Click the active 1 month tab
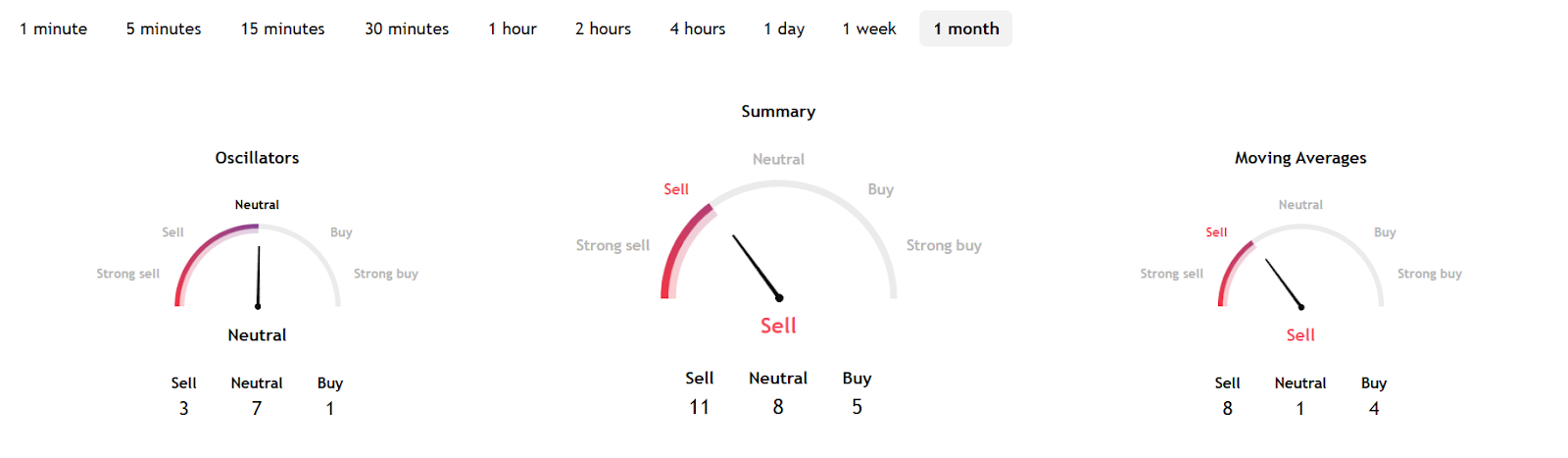Viewport: 1568px width, 458px height. pos(965,29)
